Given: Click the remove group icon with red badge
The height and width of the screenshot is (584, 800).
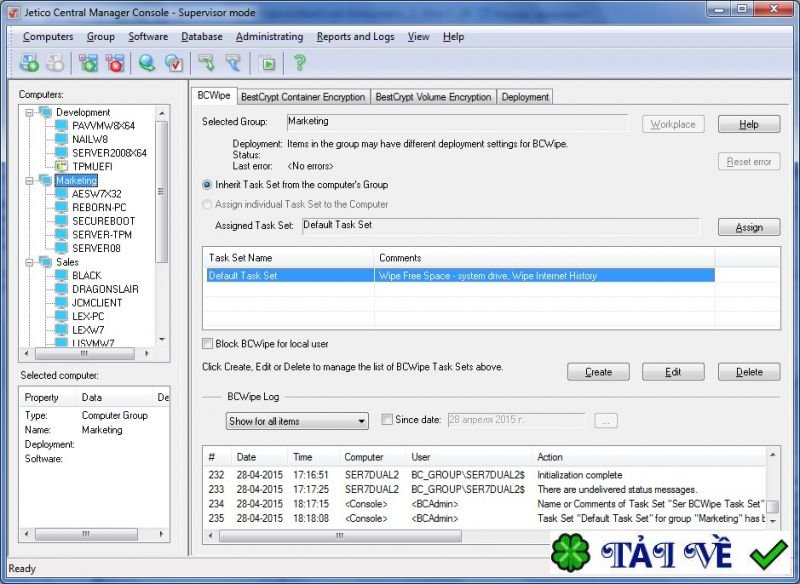Looking at the screenshot, I should pos(115,63).
